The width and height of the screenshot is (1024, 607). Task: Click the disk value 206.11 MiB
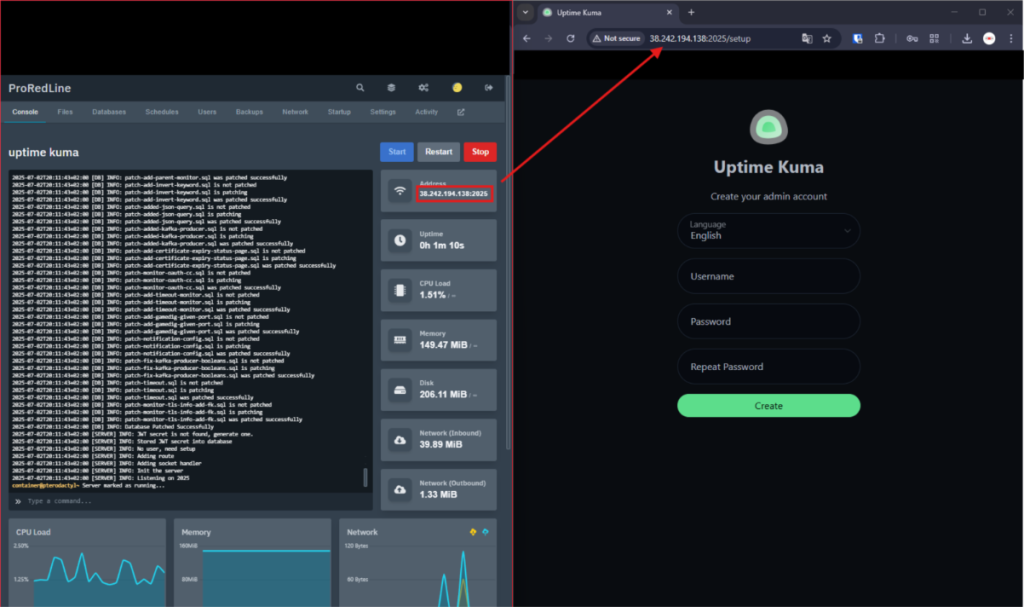point(443,395)
